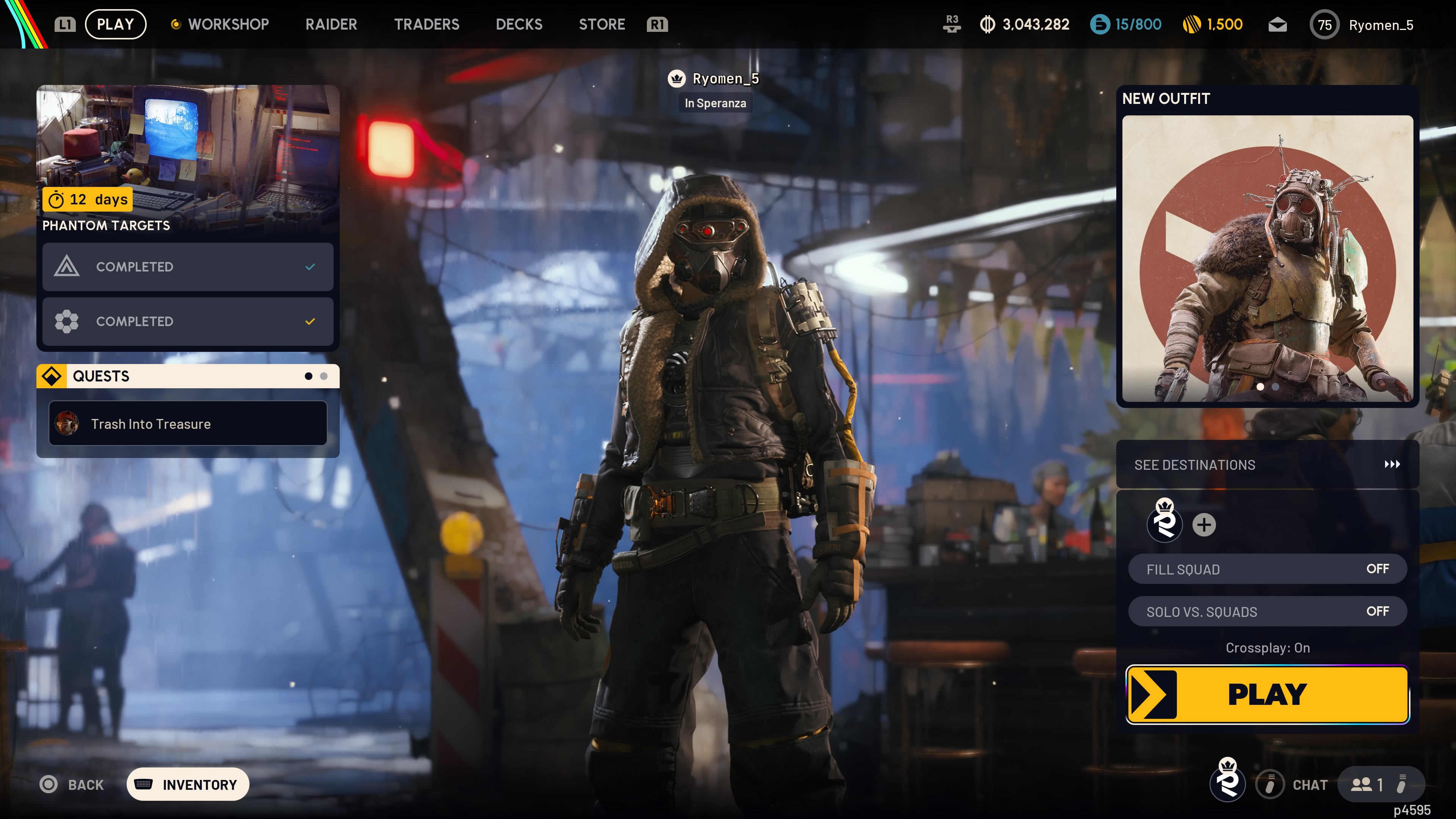This screenshot has height=819, width=1456.
Task: Click the crown icon above the character
Action: (676, 78)
